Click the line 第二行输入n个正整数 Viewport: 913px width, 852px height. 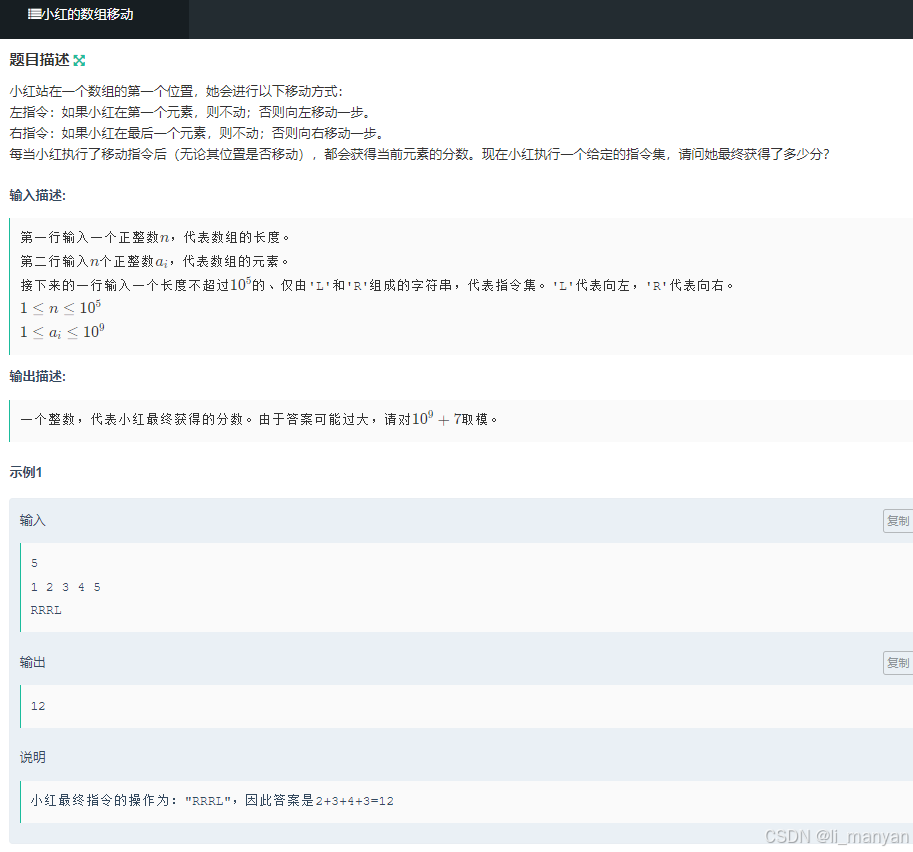pos(154,261)
